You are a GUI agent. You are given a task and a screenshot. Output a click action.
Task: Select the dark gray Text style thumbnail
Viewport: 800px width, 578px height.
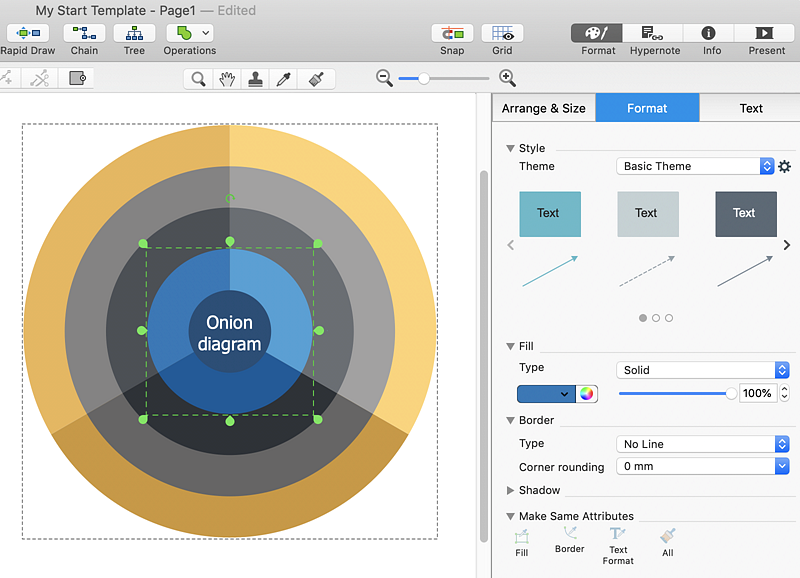point(745,214)
